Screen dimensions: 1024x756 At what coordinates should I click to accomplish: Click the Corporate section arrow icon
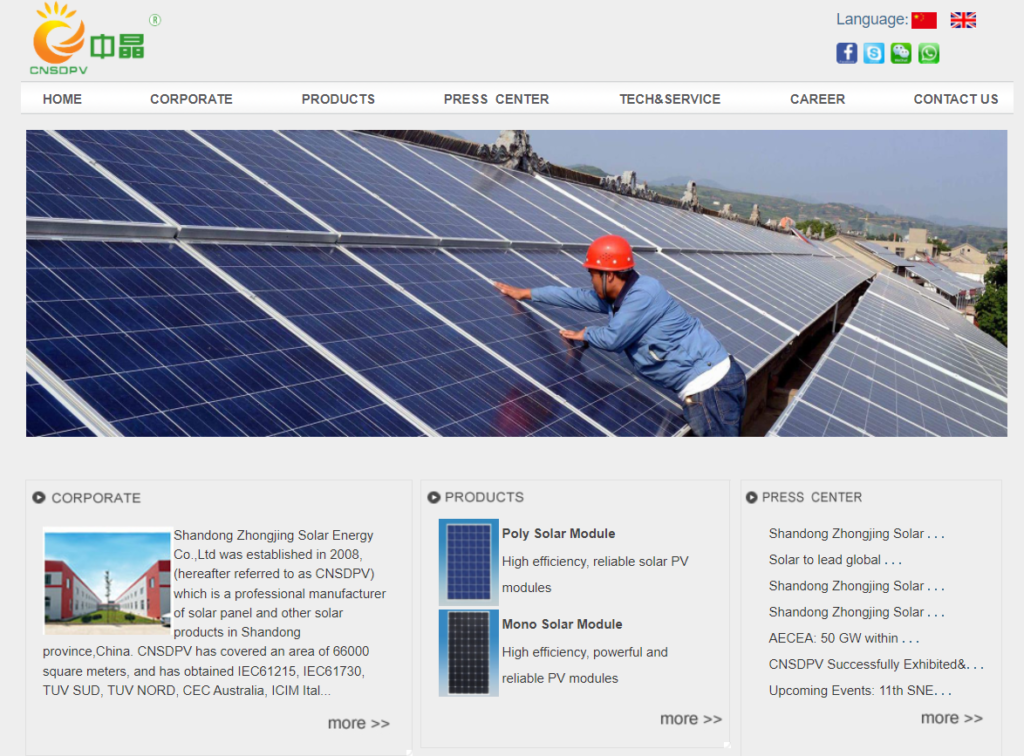[39, 497]
